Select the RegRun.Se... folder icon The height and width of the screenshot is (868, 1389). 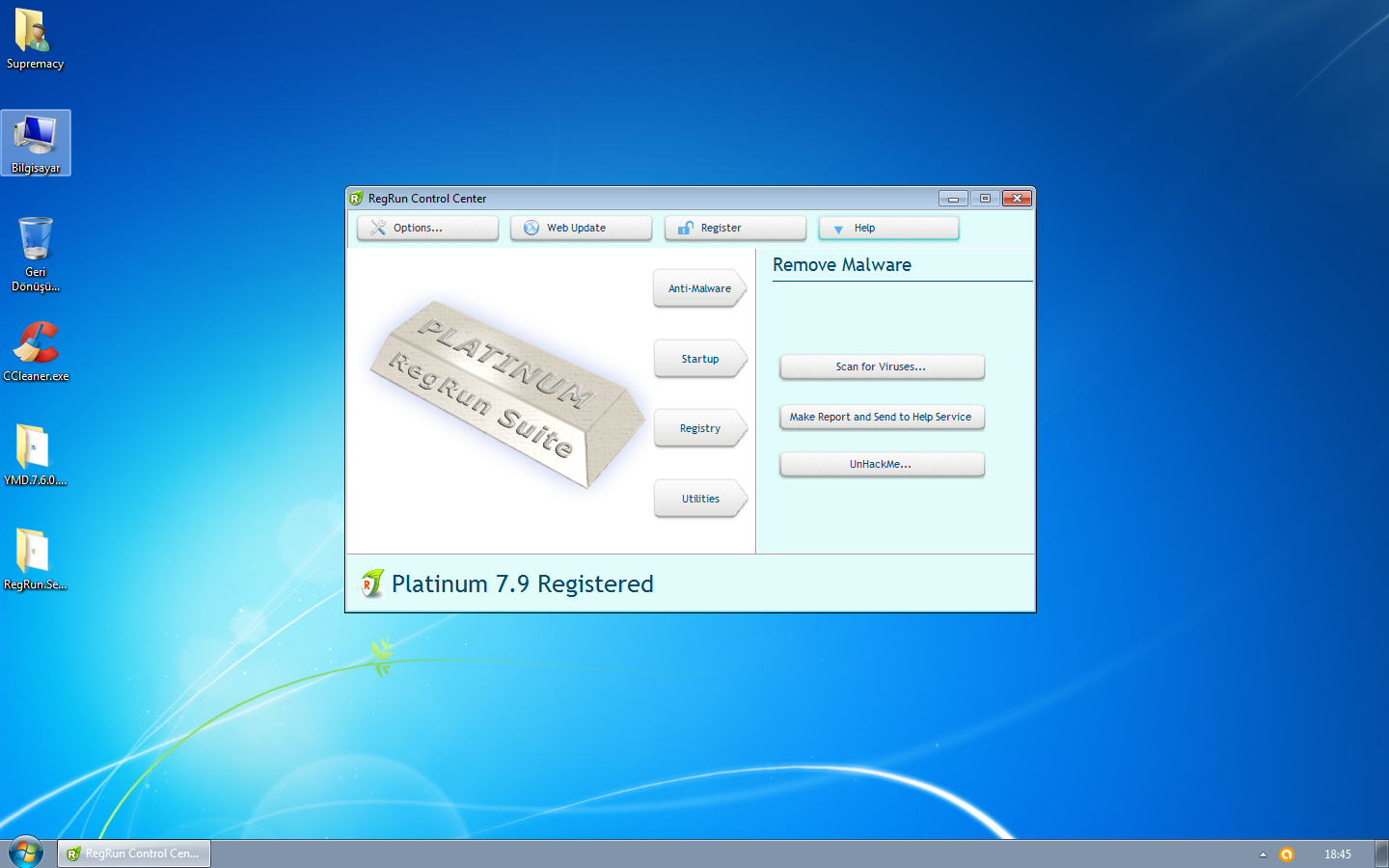point(36,559)
